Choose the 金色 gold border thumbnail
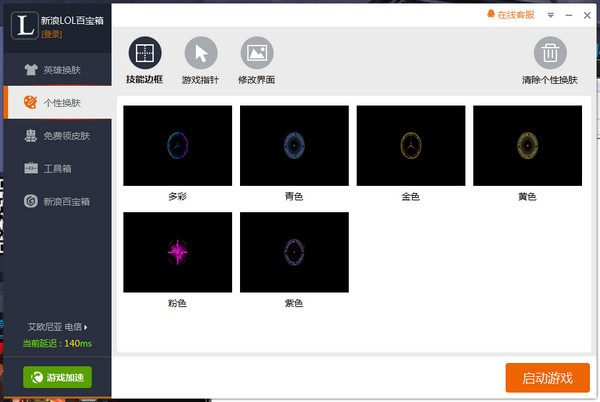Viewport: 600px width, 402px height. click(x=411, y=146)
